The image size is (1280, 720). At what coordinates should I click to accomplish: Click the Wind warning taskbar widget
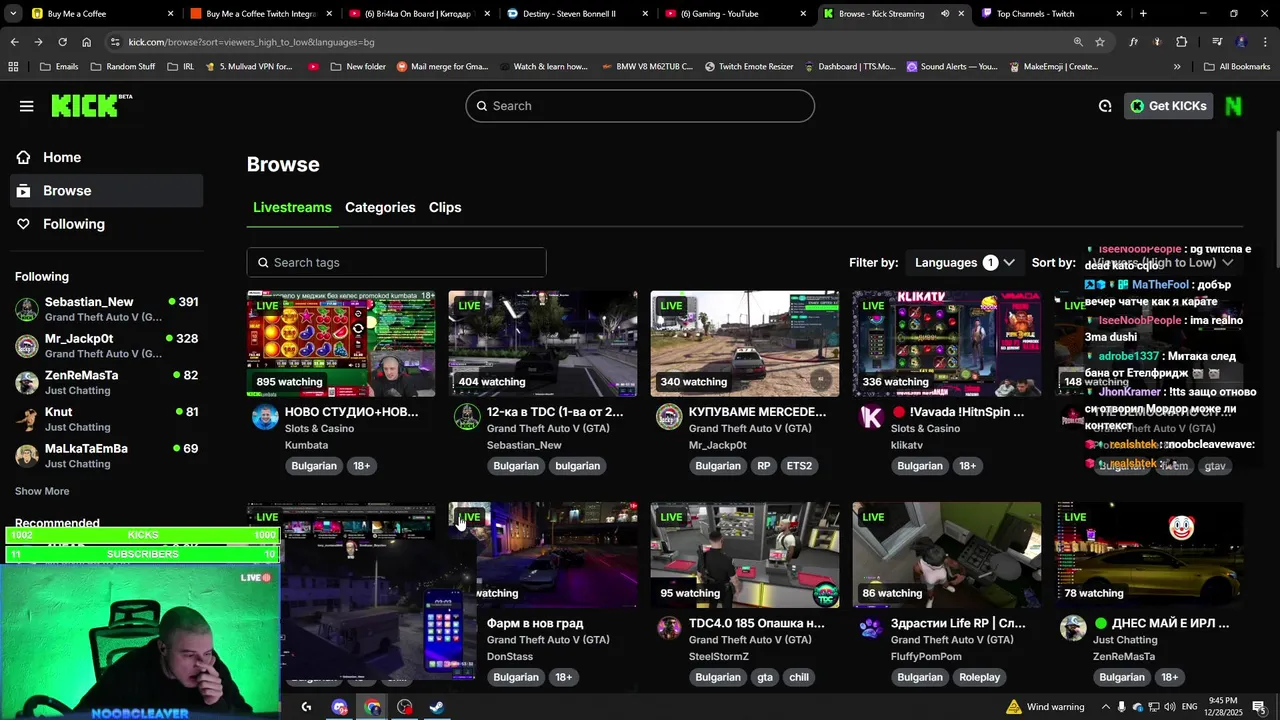[x=1046, y=707]
